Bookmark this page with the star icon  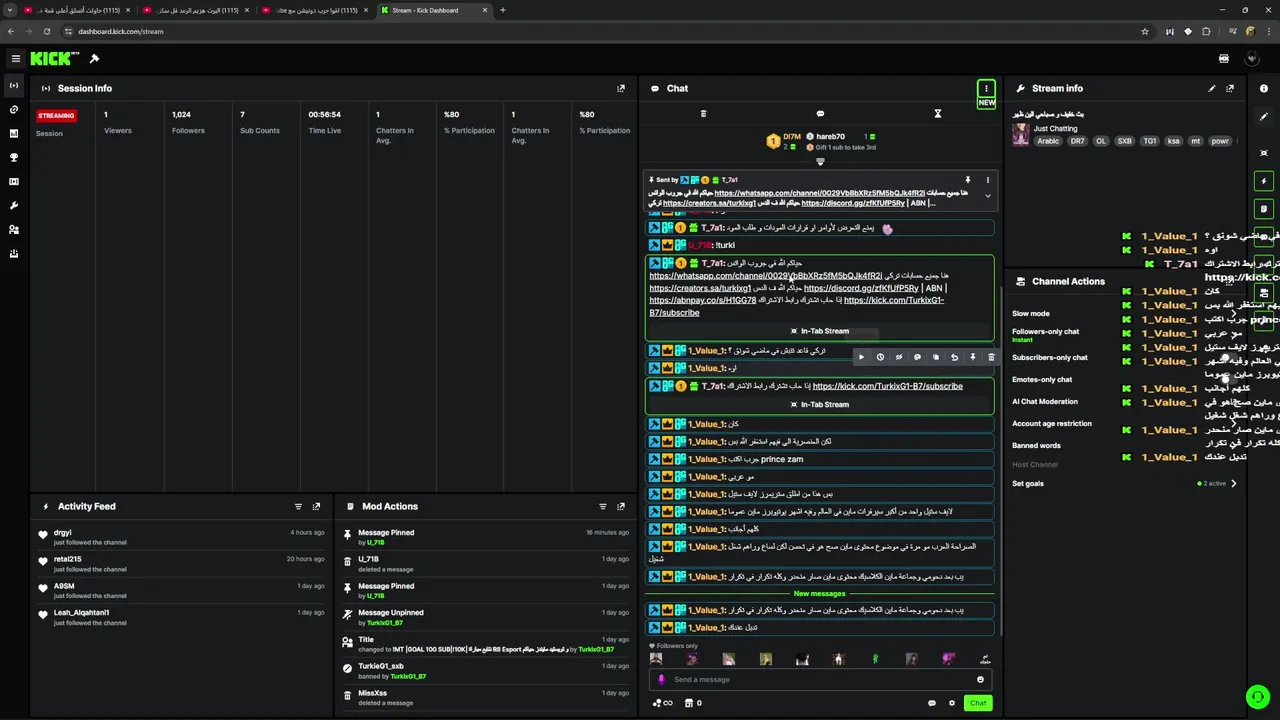[1145, 31]
